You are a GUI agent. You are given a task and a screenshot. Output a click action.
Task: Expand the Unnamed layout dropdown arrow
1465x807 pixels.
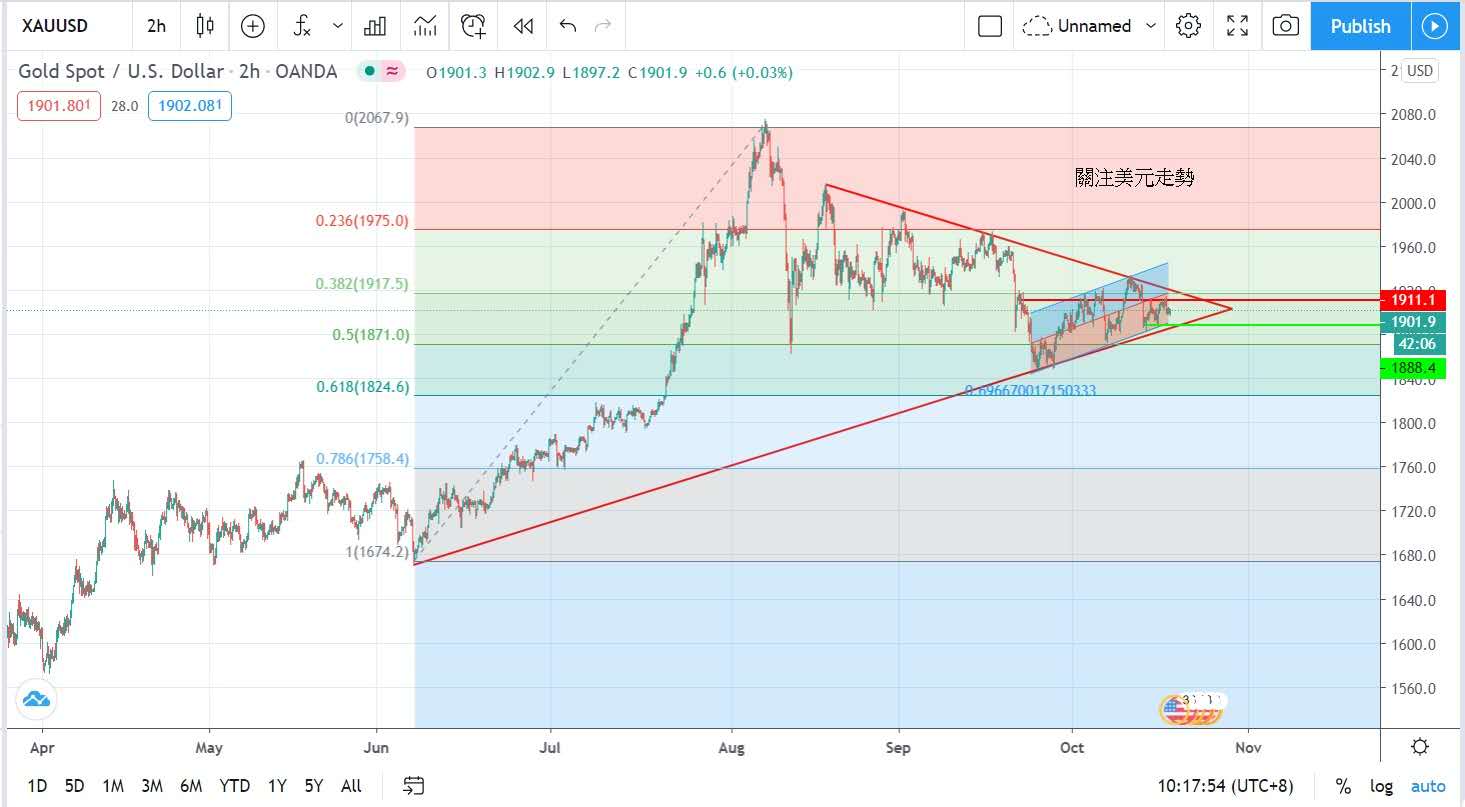pos(1151,26)
